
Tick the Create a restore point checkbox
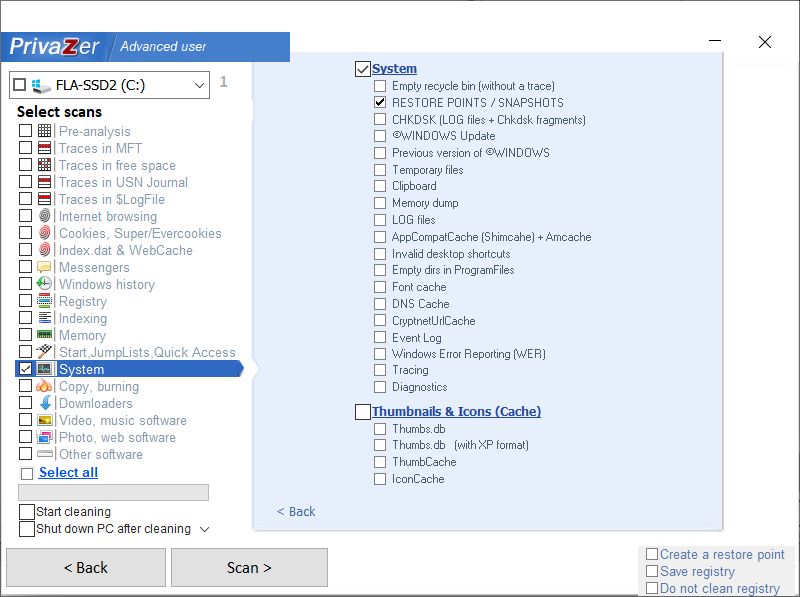[x=652, y=554]
